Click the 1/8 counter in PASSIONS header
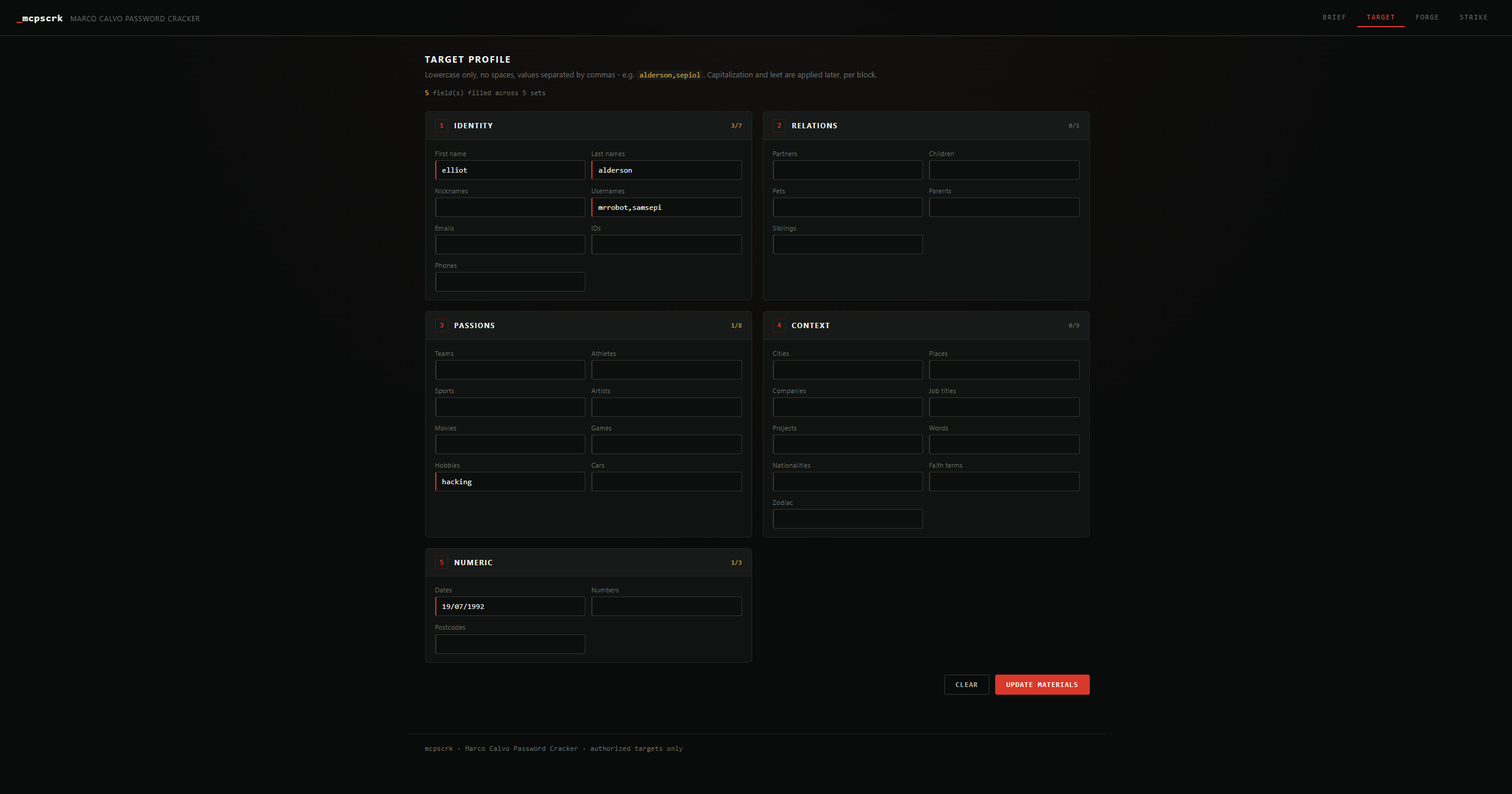1512x794 pixels. 736,326
